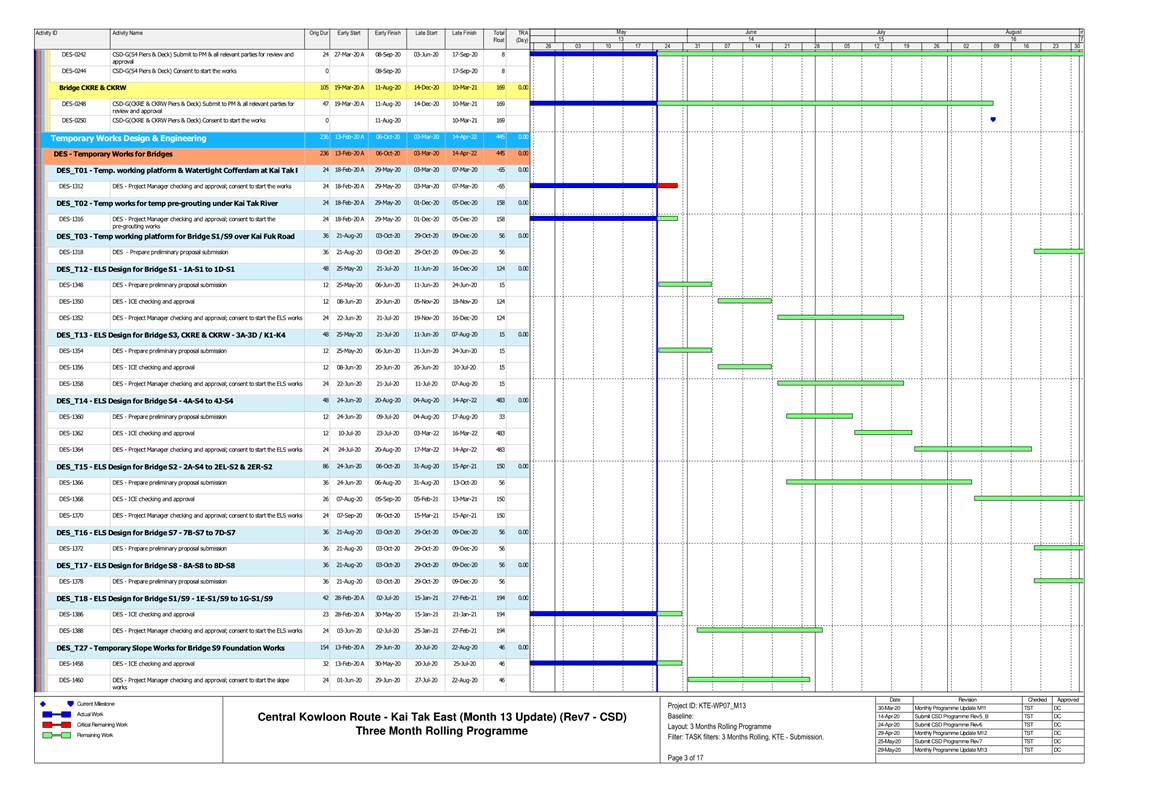Select the green Gantt bar for DES-1350
The width and height of the screenshot is (1149, 812).
click(x=744, y=300)
